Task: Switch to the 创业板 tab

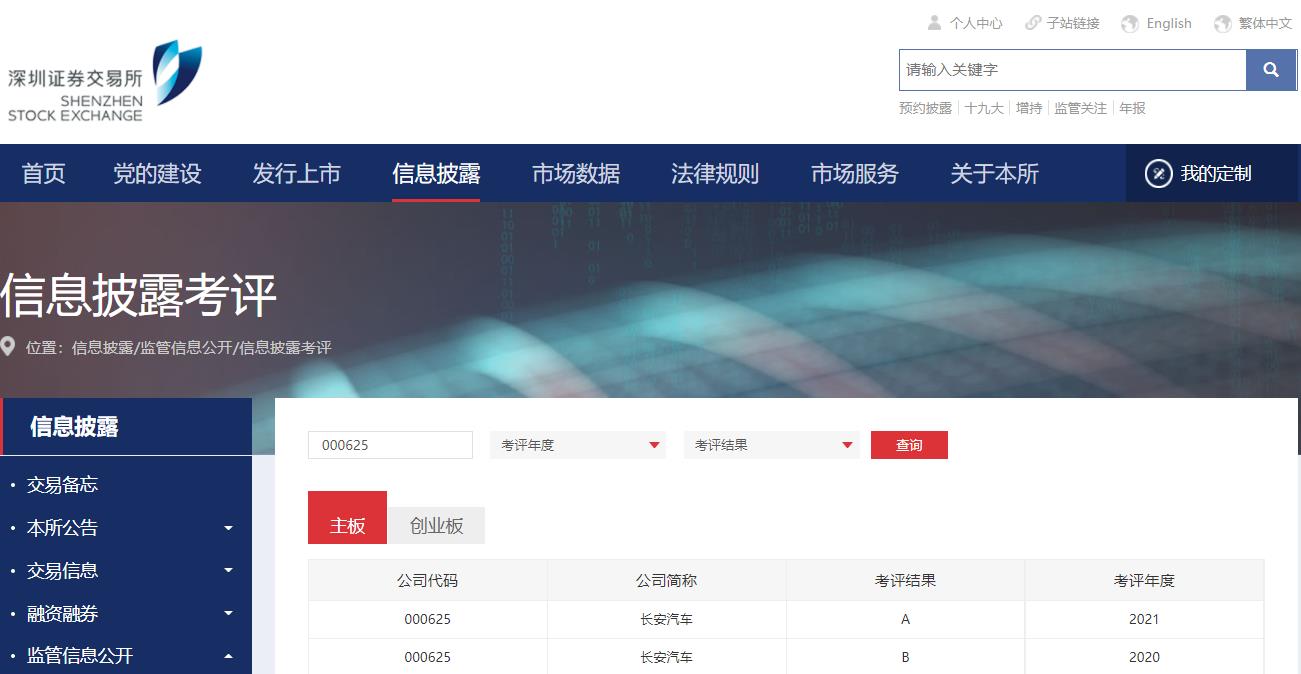Action: click(x=437, y=526)
